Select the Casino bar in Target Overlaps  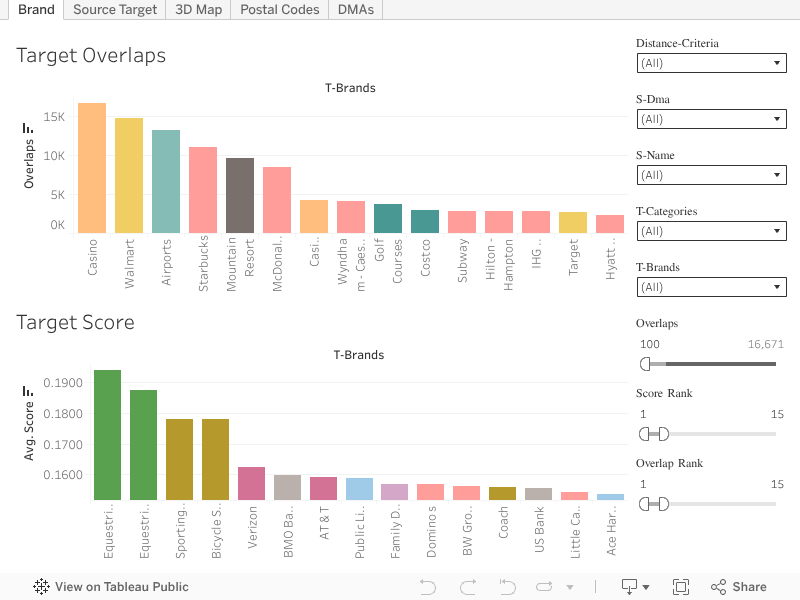click(92, 168)
